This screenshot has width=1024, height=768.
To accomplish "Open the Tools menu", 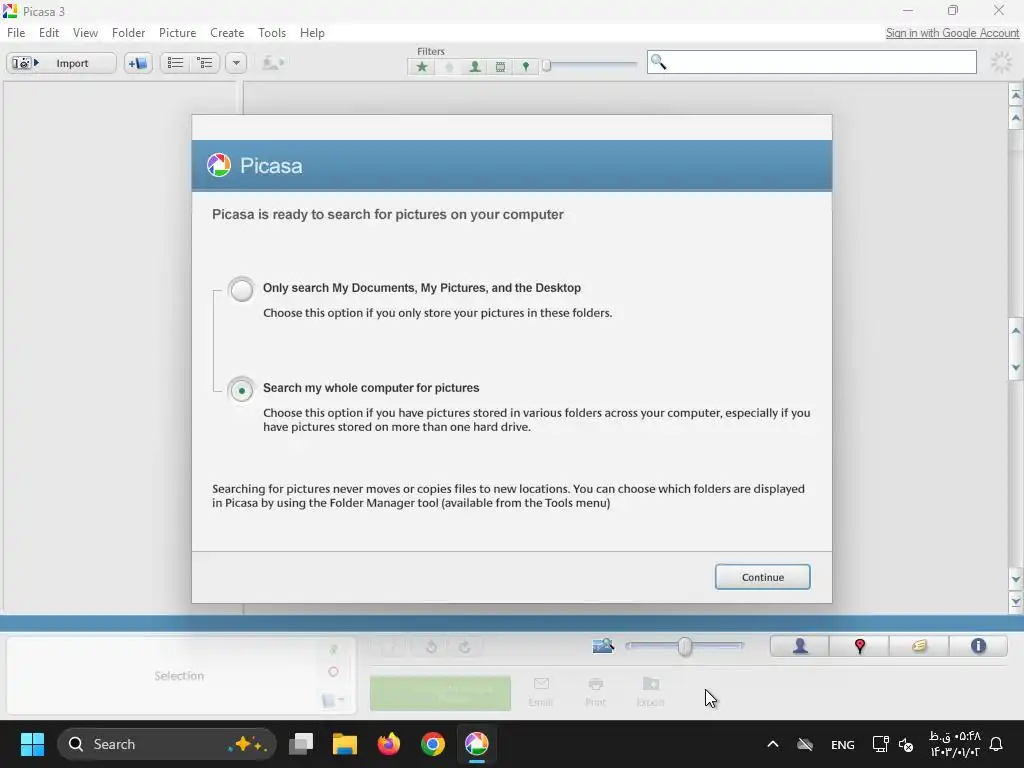I will point(272,33).
